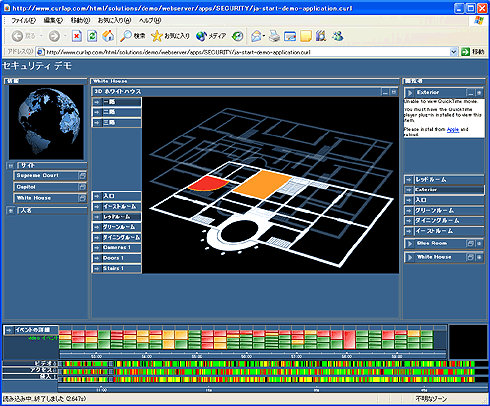
Task: Select the 一階 floor button
Action: tap(117, 102)
